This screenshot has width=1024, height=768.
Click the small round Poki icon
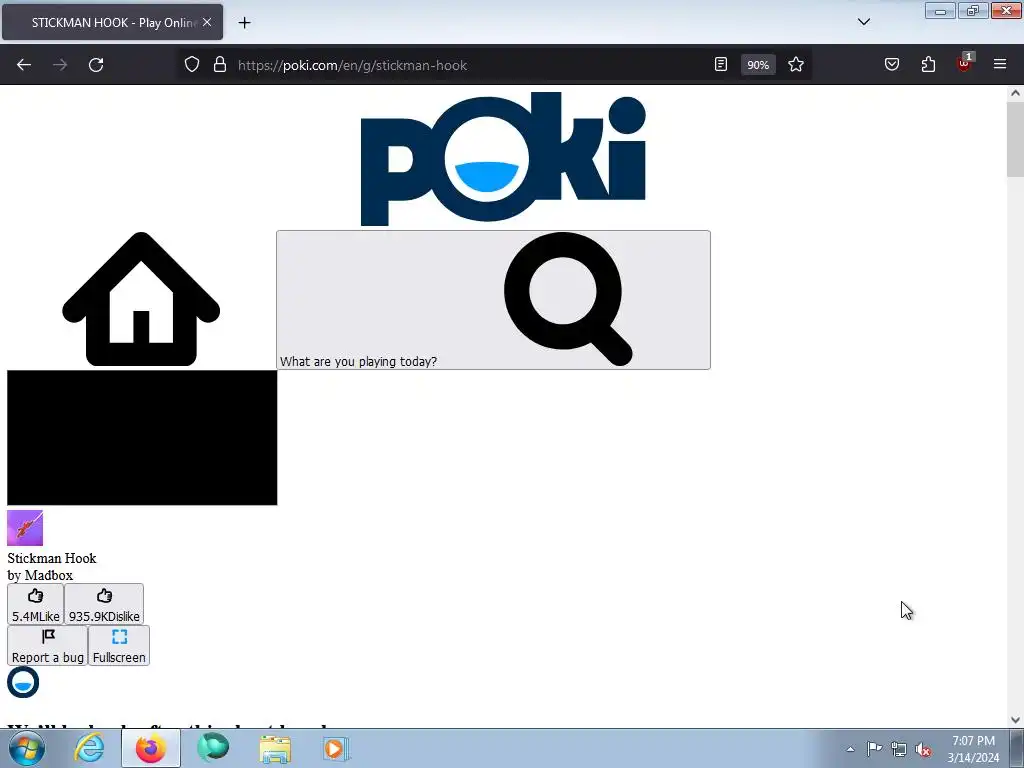click(x=23, y=682)
